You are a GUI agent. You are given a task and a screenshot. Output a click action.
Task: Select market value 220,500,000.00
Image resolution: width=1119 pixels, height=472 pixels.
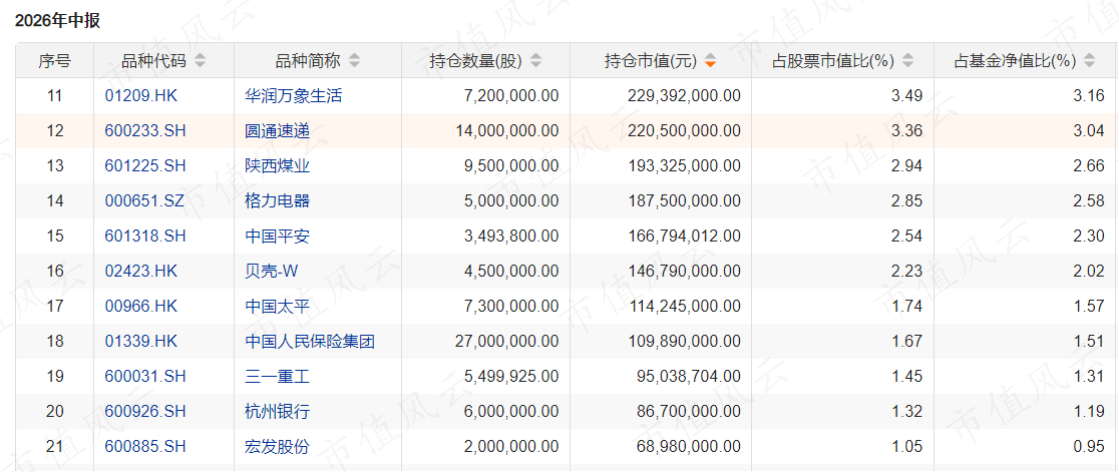pos(684,131)
